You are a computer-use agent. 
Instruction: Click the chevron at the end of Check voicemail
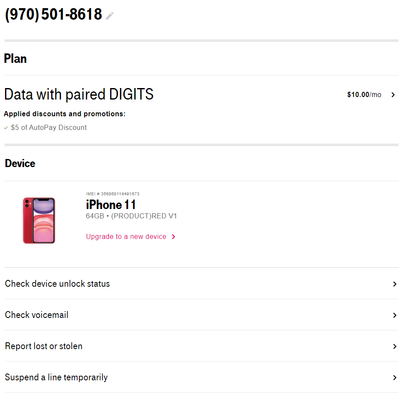click(x=395, y=315)
